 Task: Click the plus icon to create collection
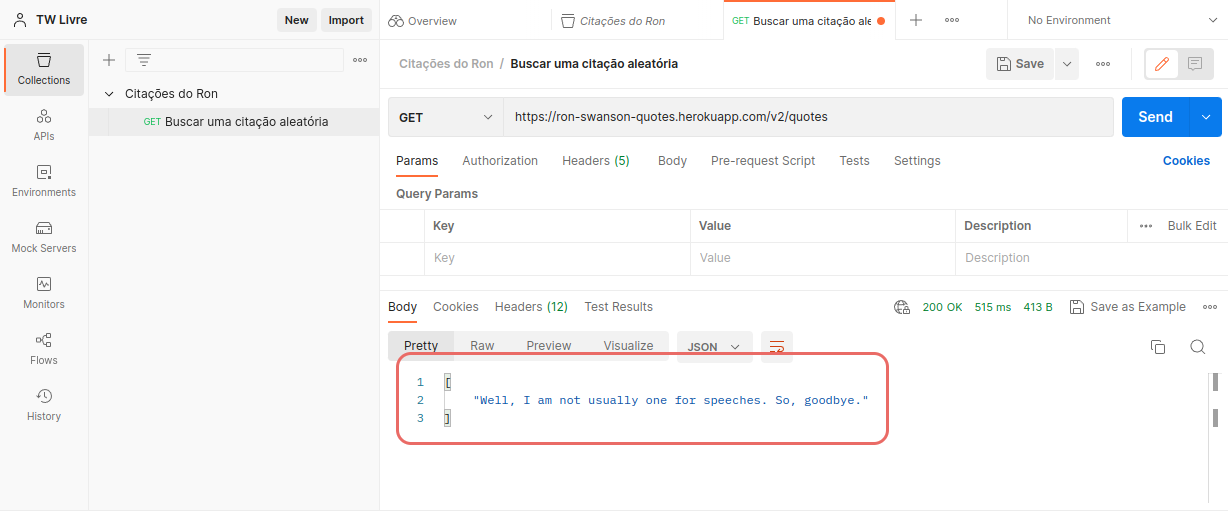tap(109, 60)
